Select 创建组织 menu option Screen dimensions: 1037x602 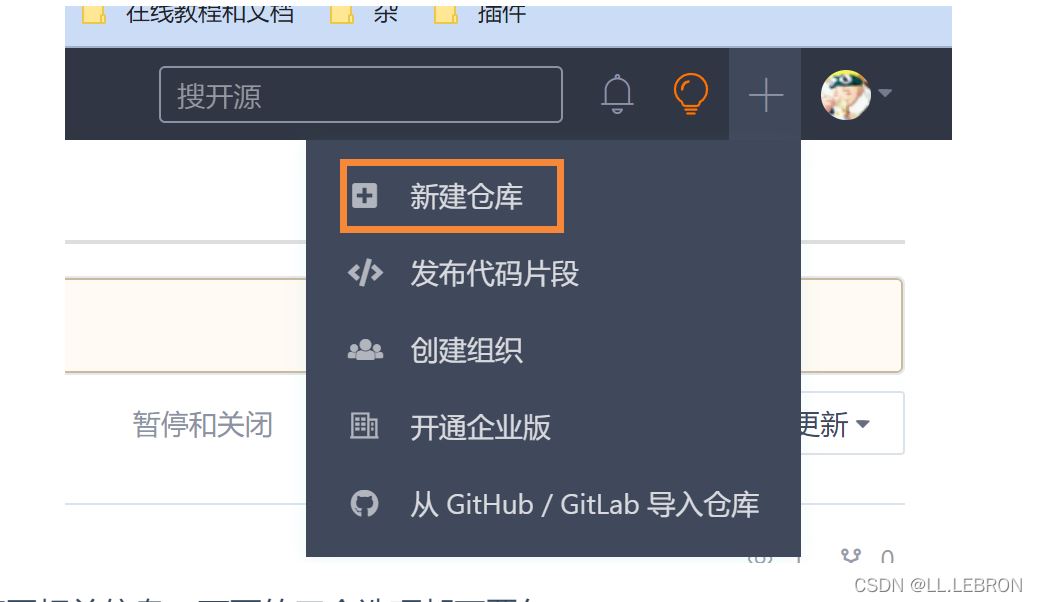click(x=466, y=350)
